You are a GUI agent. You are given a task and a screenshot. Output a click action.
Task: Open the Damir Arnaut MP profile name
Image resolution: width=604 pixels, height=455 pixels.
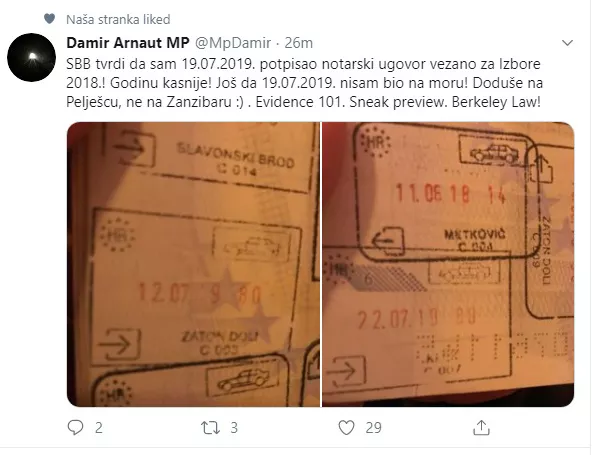(128, 43)
